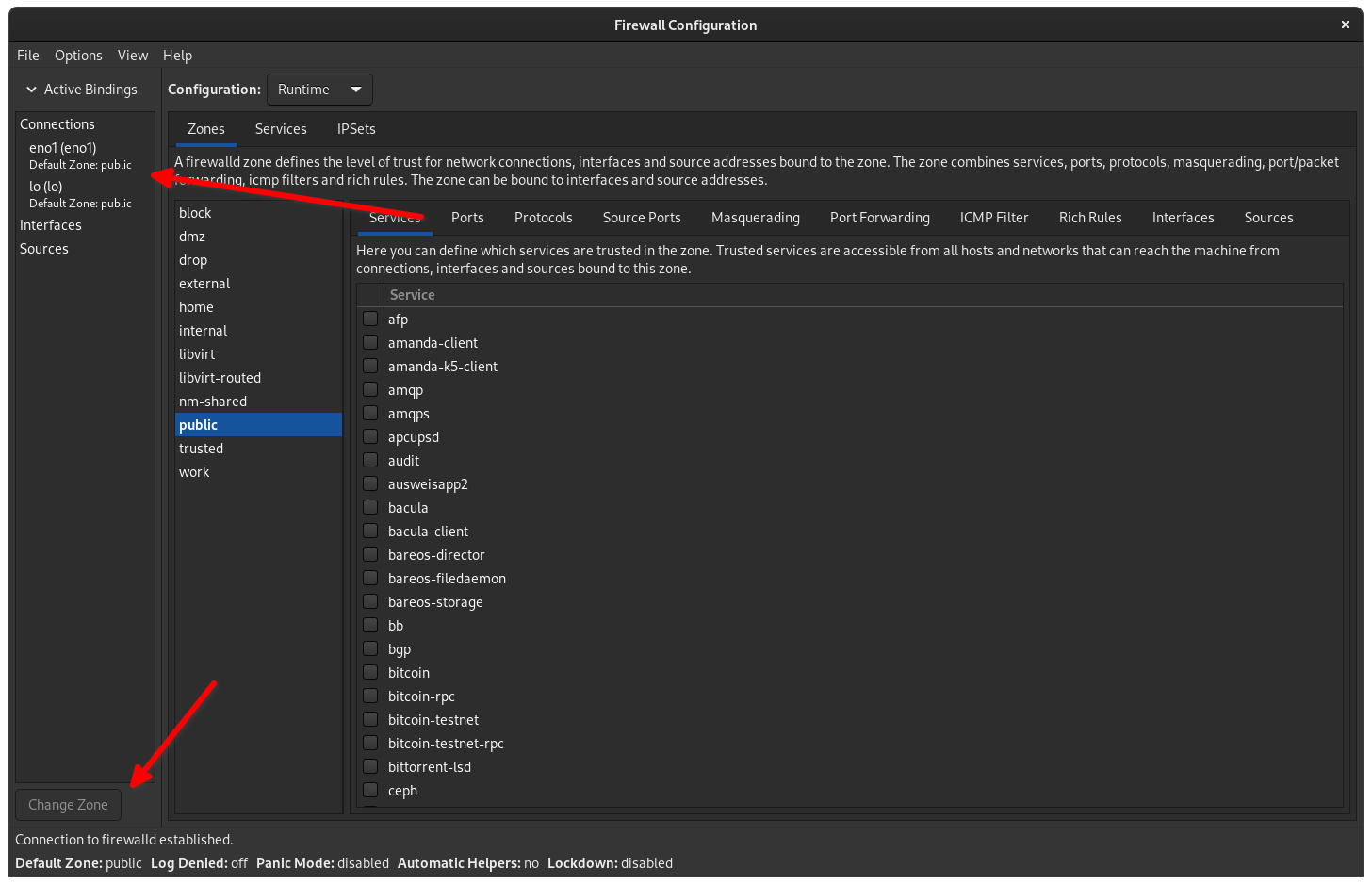Collapse the Active Bindings section
Viewport: 1372px width, 885px height.
83,89
